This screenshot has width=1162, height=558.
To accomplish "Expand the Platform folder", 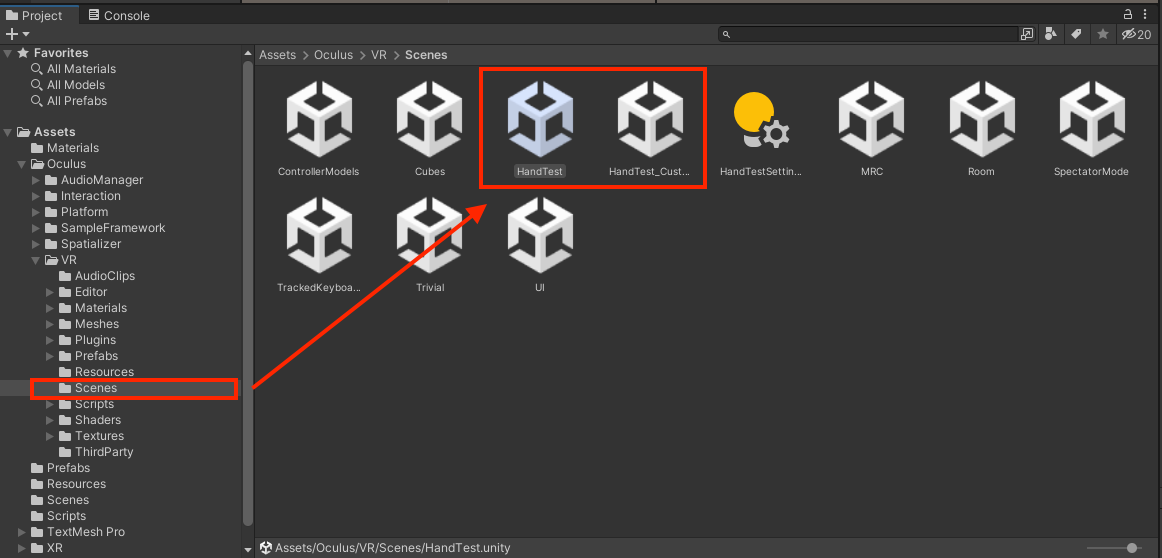I will (x=36, y=212).
